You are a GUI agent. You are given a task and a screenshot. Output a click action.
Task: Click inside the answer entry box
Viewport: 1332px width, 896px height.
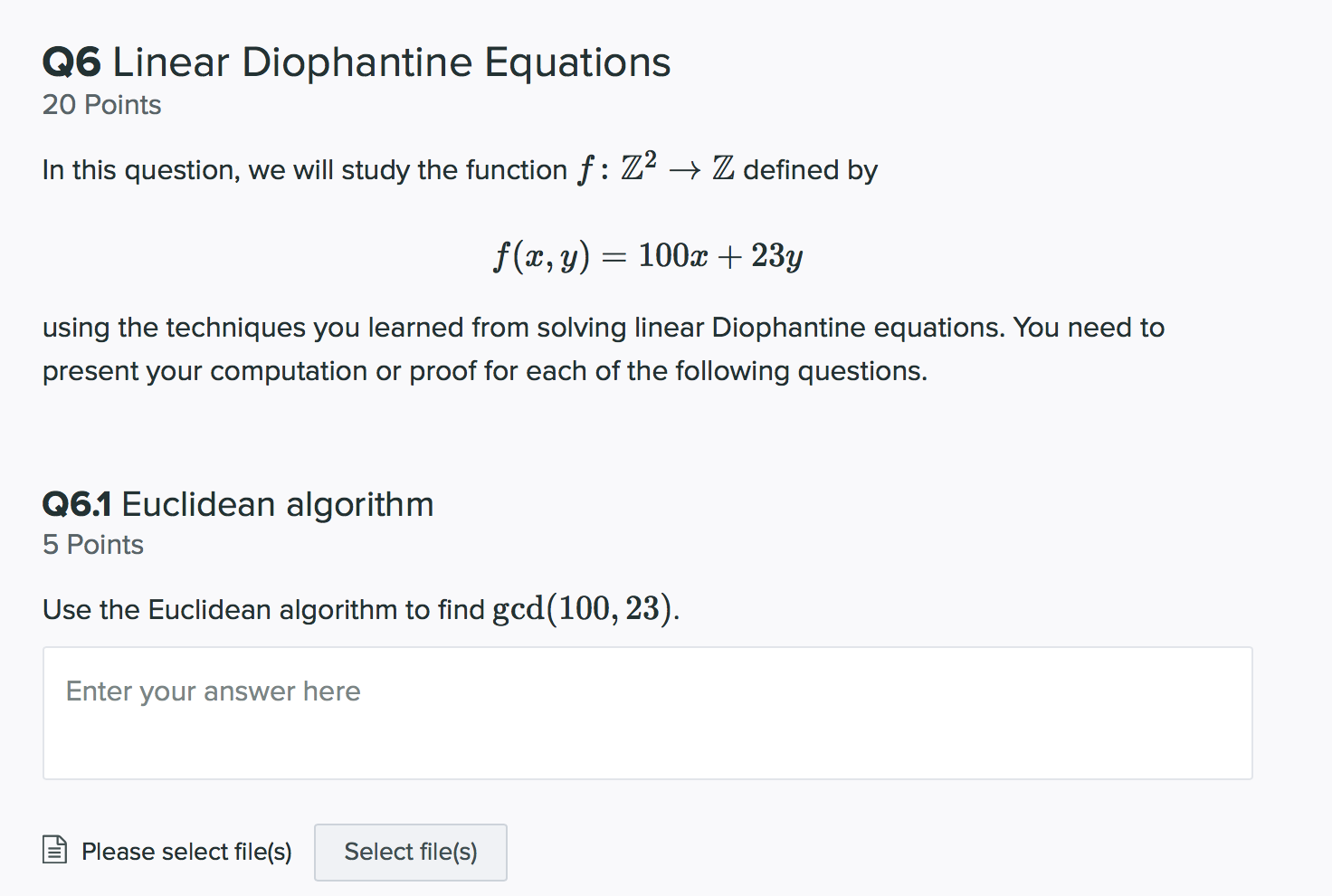[x=646, y=713]
